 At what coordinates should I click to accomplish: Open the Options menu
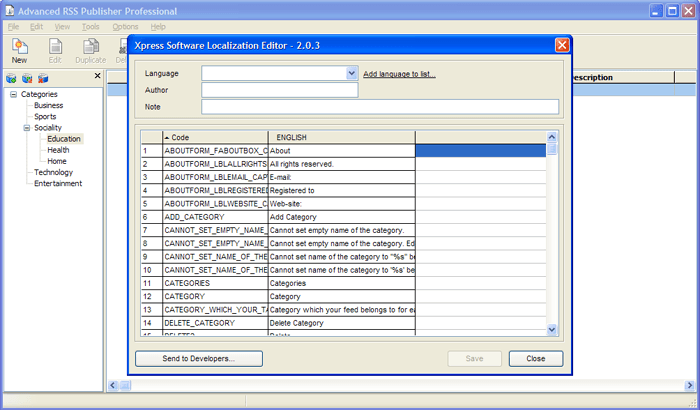click(x=125, y=27)
